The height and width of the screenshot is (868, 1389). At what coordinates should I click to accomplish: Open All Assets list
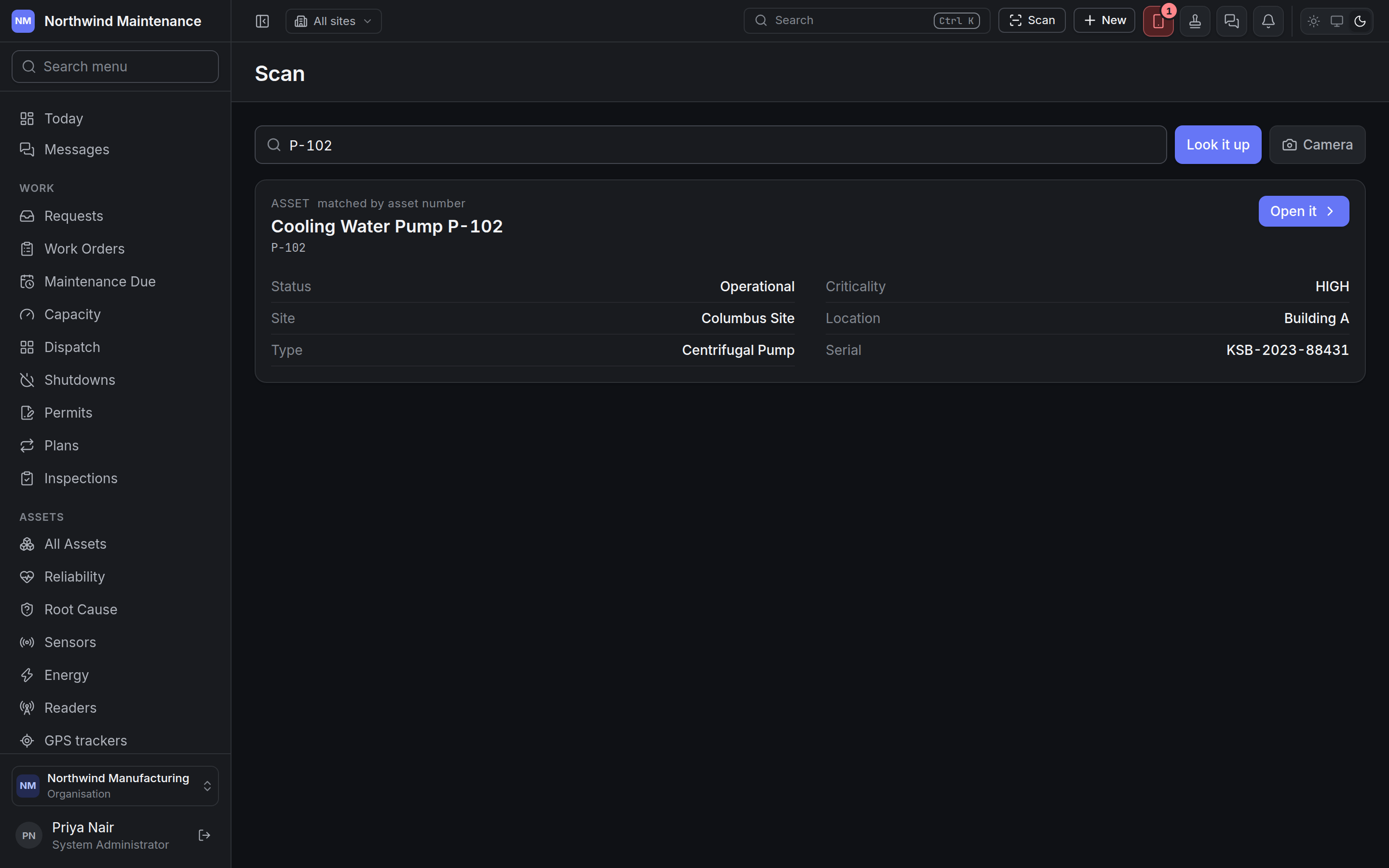(x=115, y=543)
